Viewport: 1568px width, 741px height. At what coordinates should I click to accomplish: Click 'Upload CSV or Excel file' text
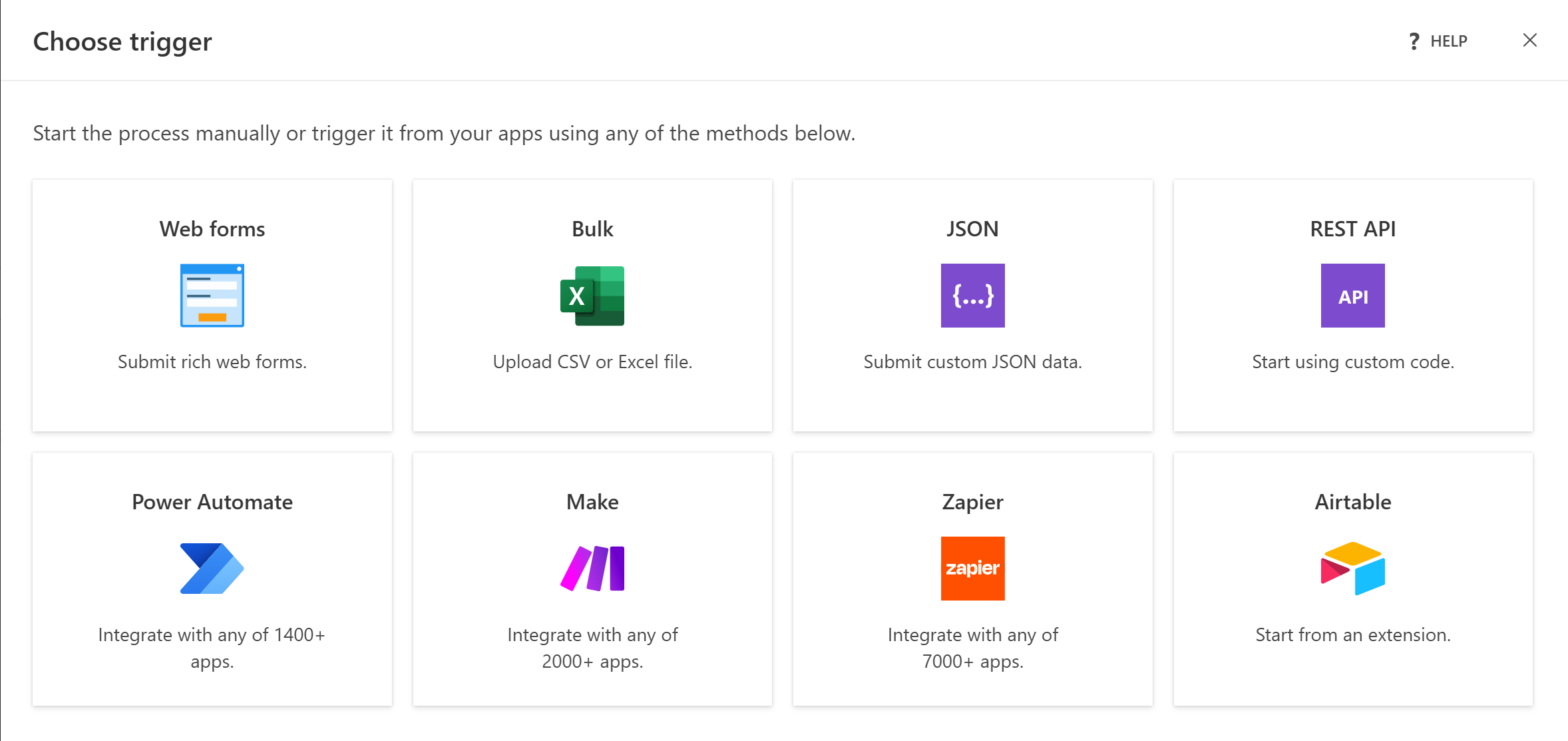[x=592, y=362]
